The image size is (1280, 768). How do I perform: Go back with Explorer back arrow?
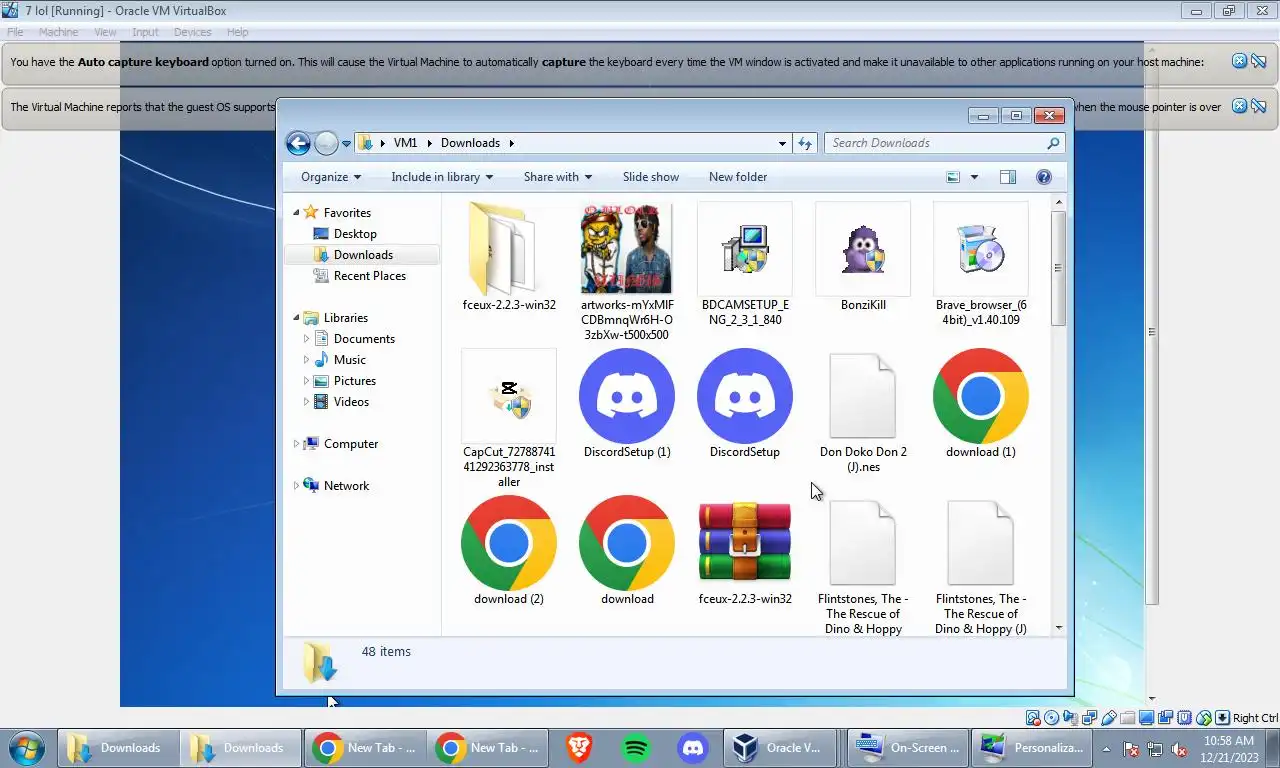[298, 143]
